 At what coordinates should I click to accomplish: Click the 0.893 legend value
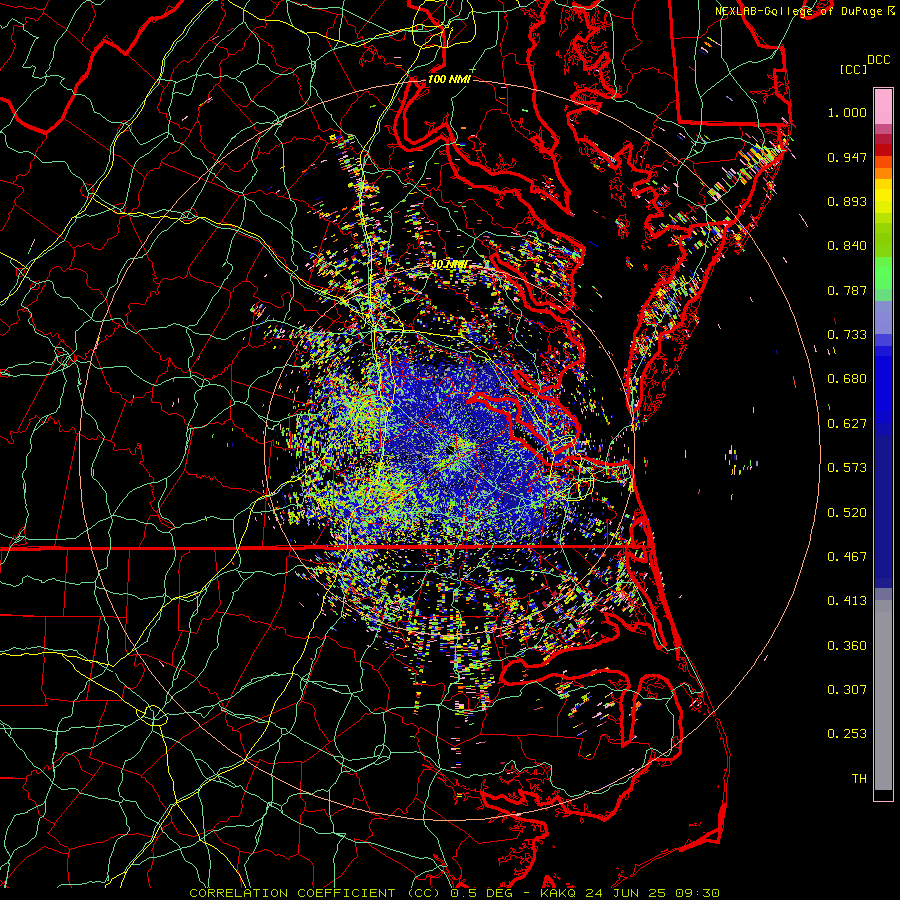[x=847, y=201]
